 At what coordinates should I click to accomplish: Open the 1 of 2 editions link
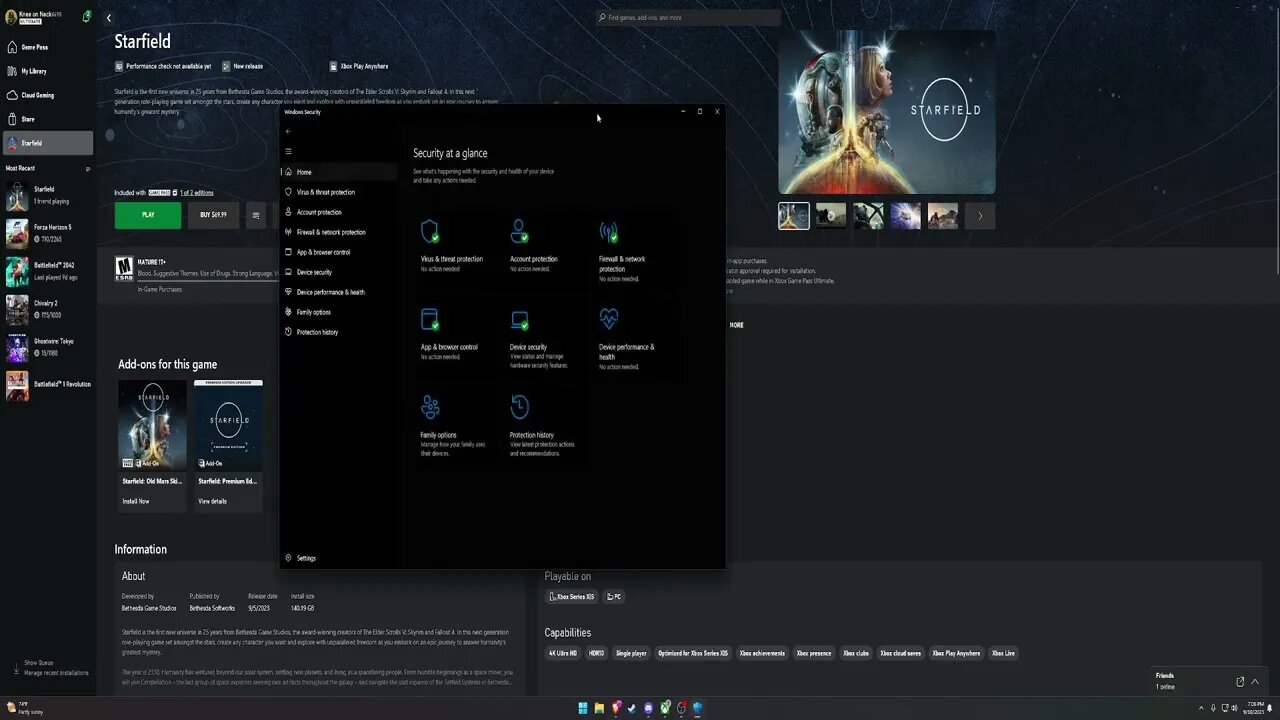(197, 193)
